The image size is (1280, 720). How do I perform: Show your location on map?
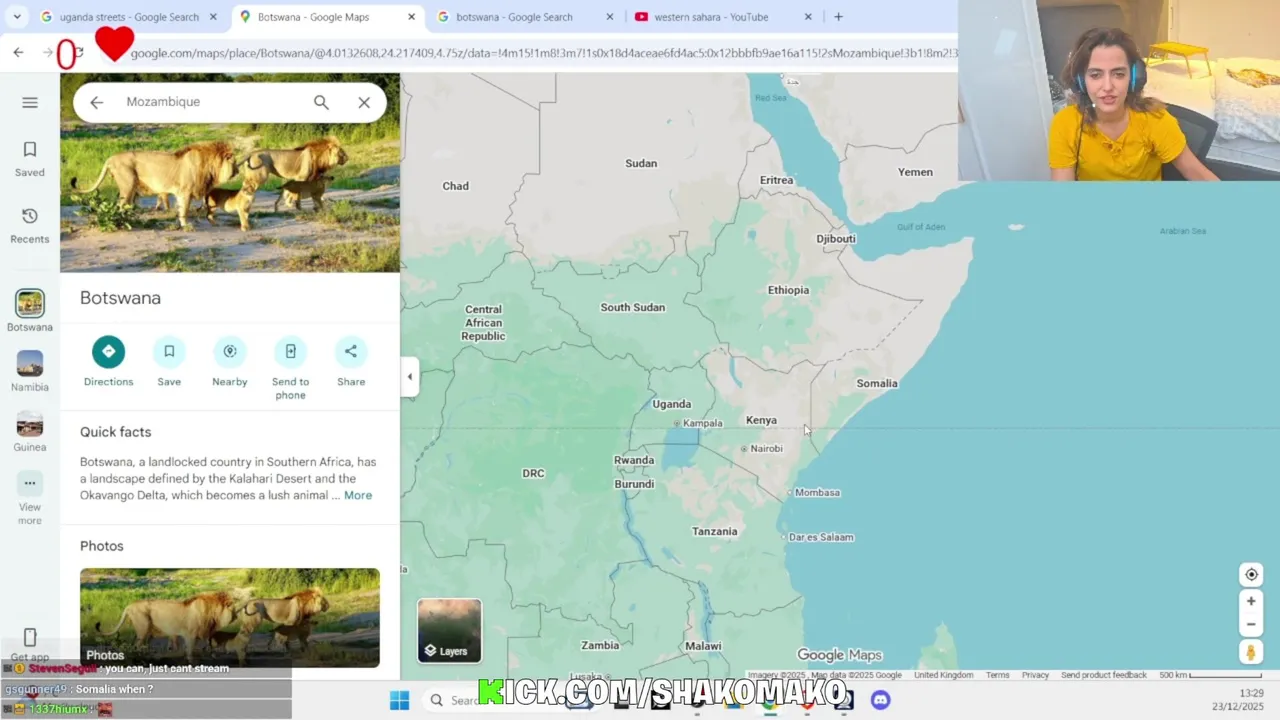1251,575
